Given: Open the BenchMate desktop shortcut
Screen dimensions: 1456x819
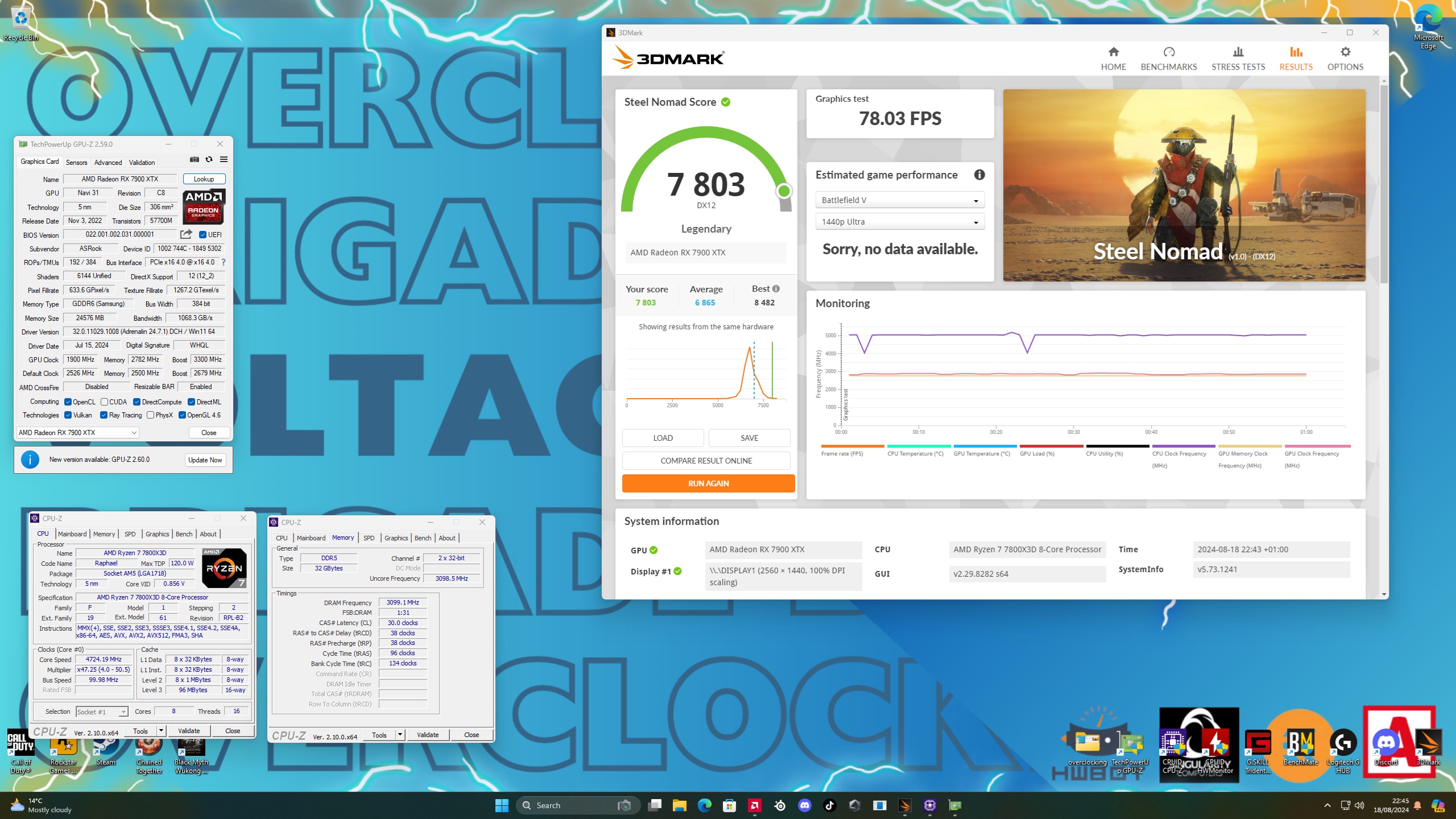Looking at the screenshot, I should coord(1300,748).
